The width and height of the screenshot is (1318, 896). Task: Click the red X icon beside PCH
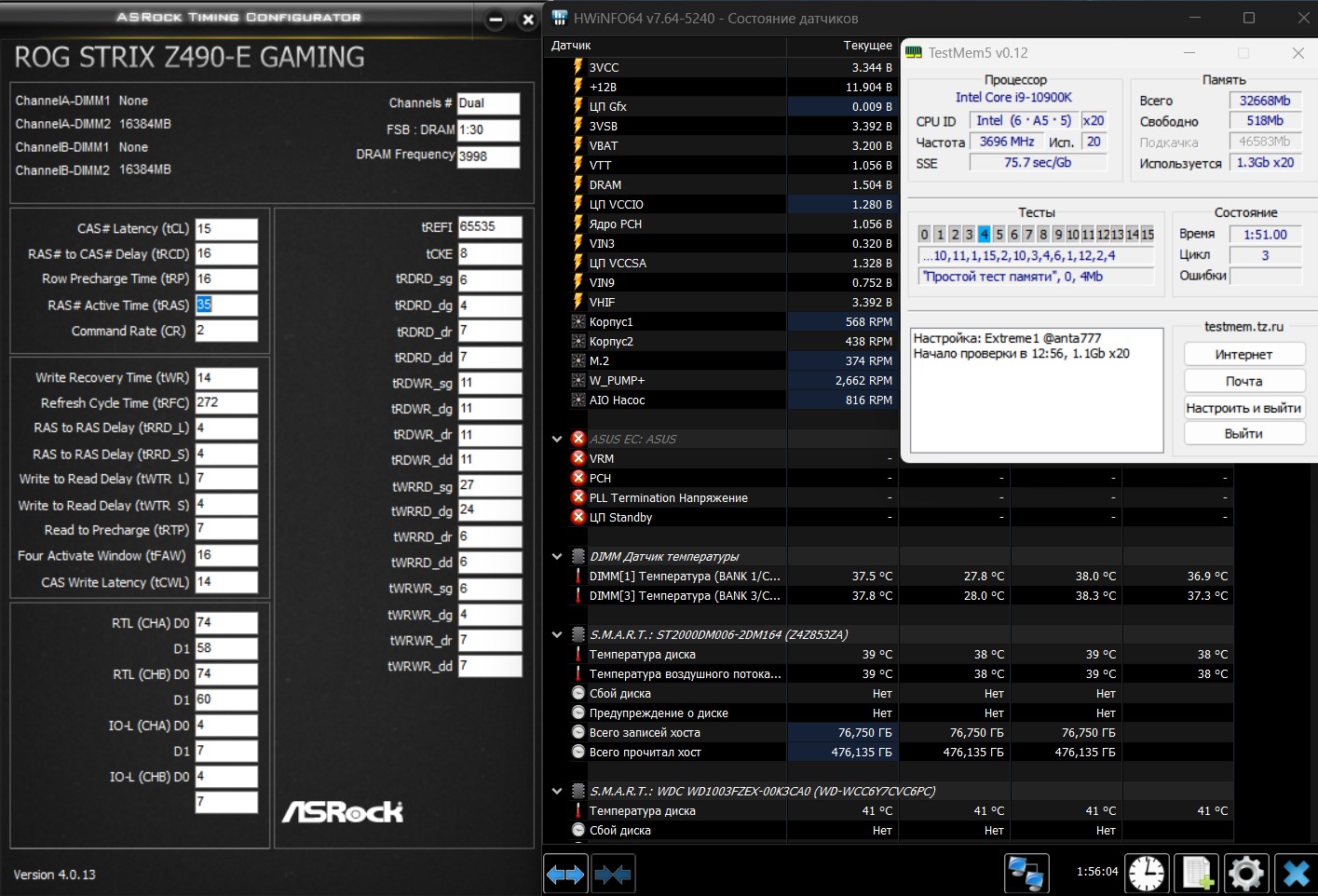point(578,478)
